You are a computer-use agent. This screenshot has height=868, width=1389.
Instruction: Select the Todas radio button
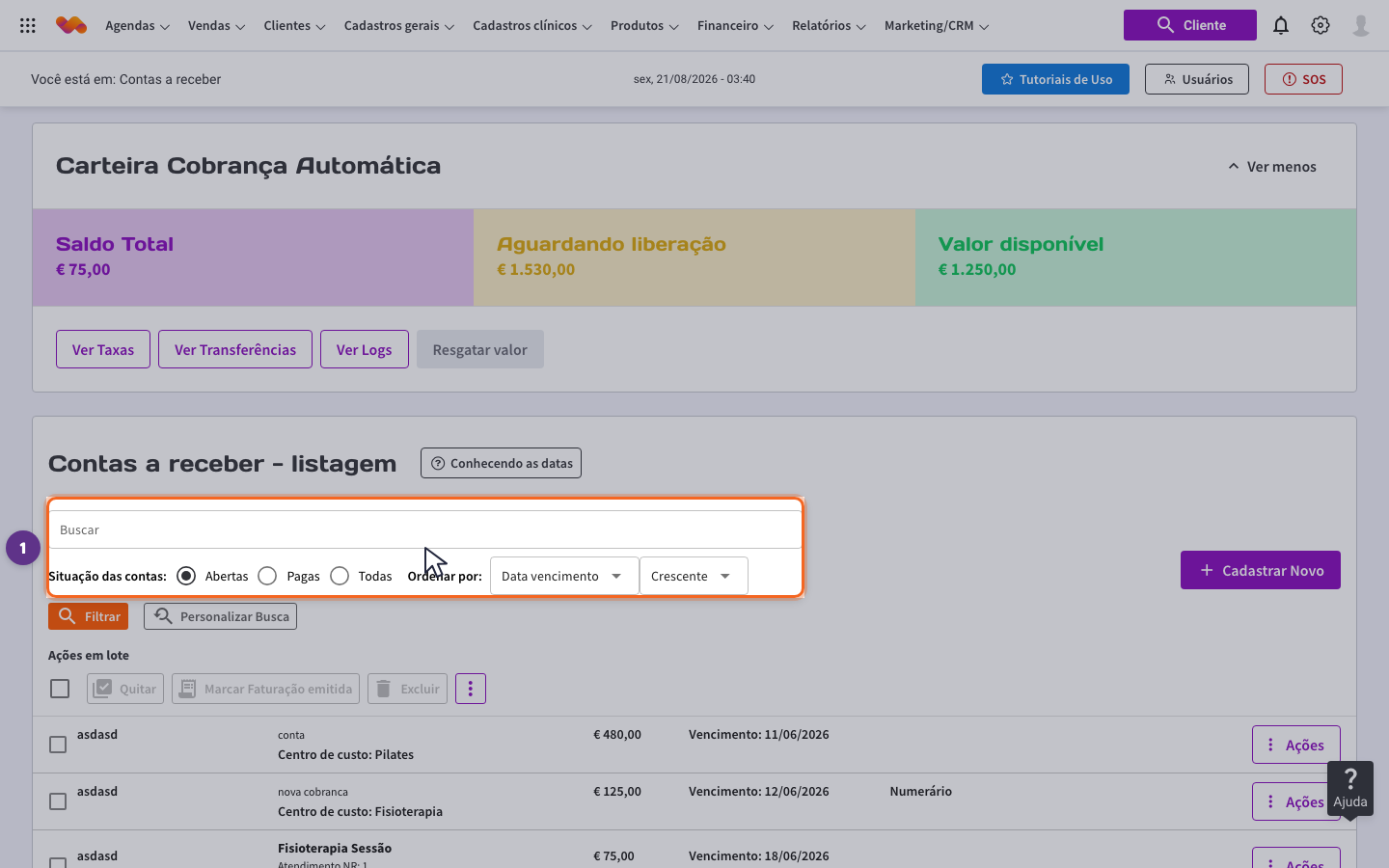click(340, 576)
